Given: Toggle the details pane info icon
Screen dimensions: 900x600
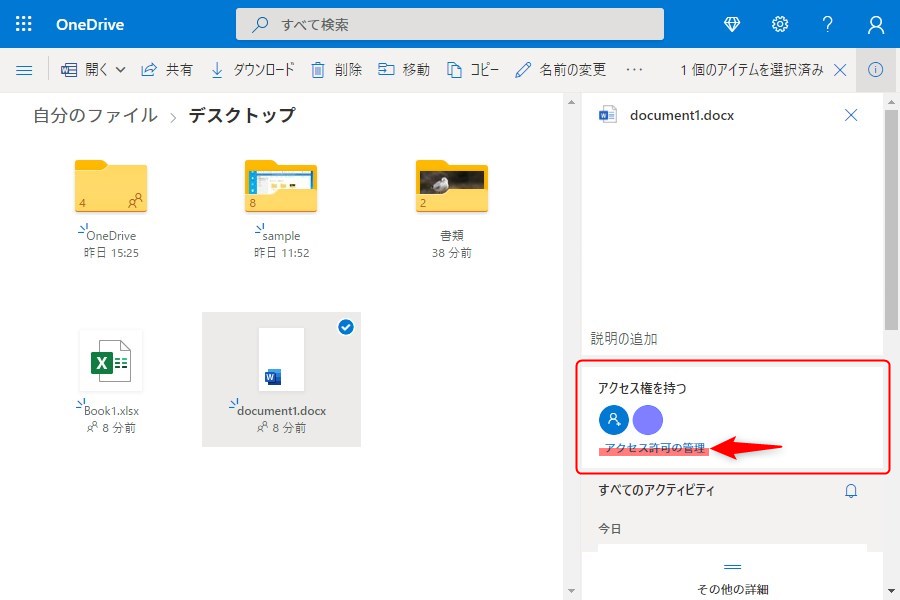Looking at the screenshot, I should 876,70.
